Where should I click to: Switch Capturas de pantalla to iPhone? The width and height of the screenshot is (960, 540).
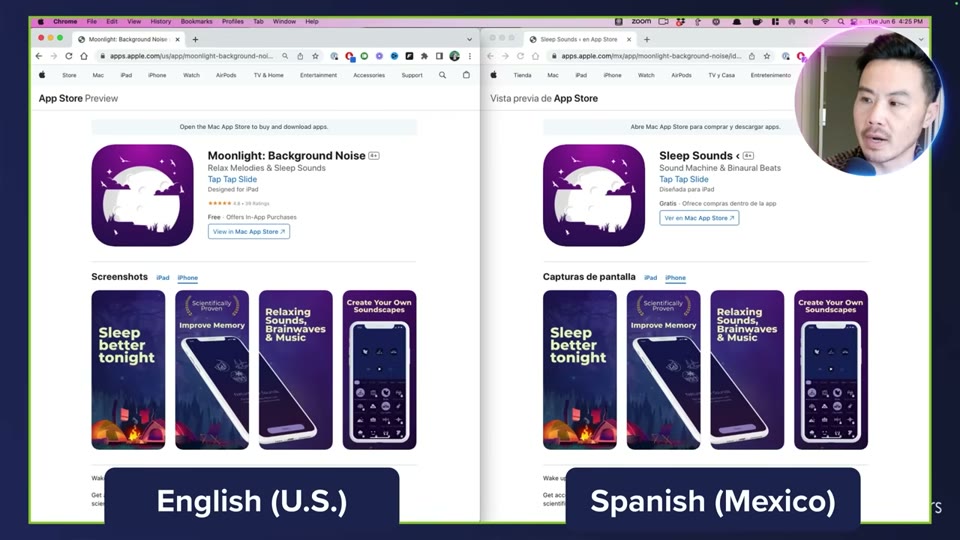[675, 277]
